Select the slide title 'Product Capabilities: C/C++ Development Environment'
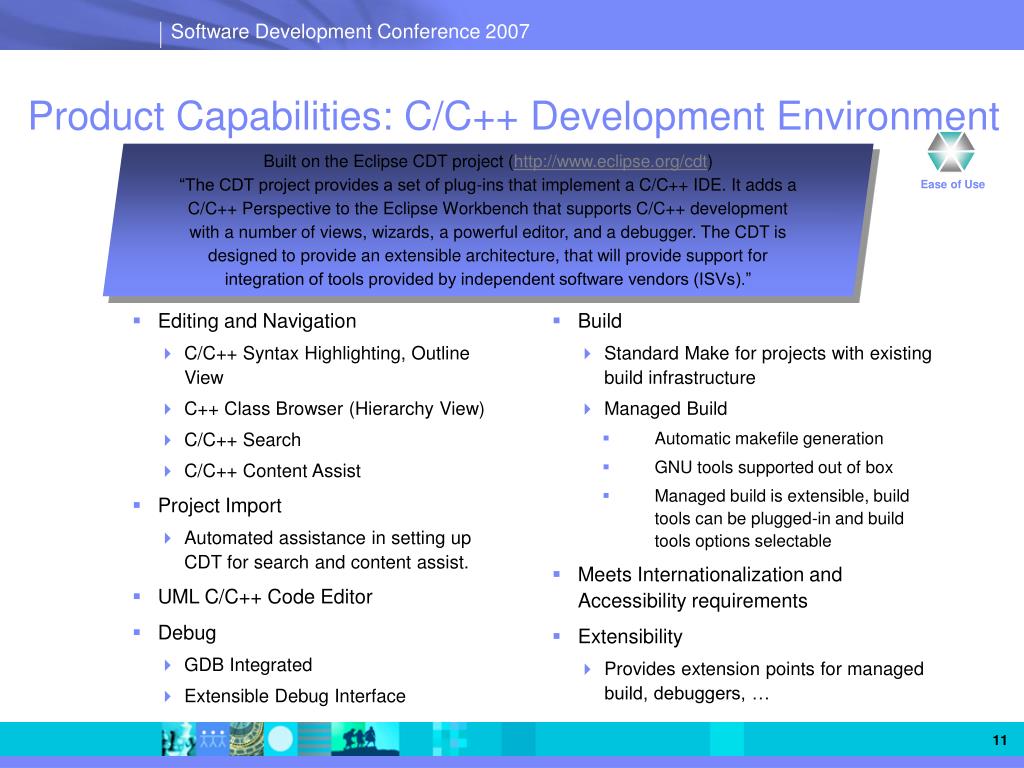Screen dimensions: 1024x768 click(514, 117)
